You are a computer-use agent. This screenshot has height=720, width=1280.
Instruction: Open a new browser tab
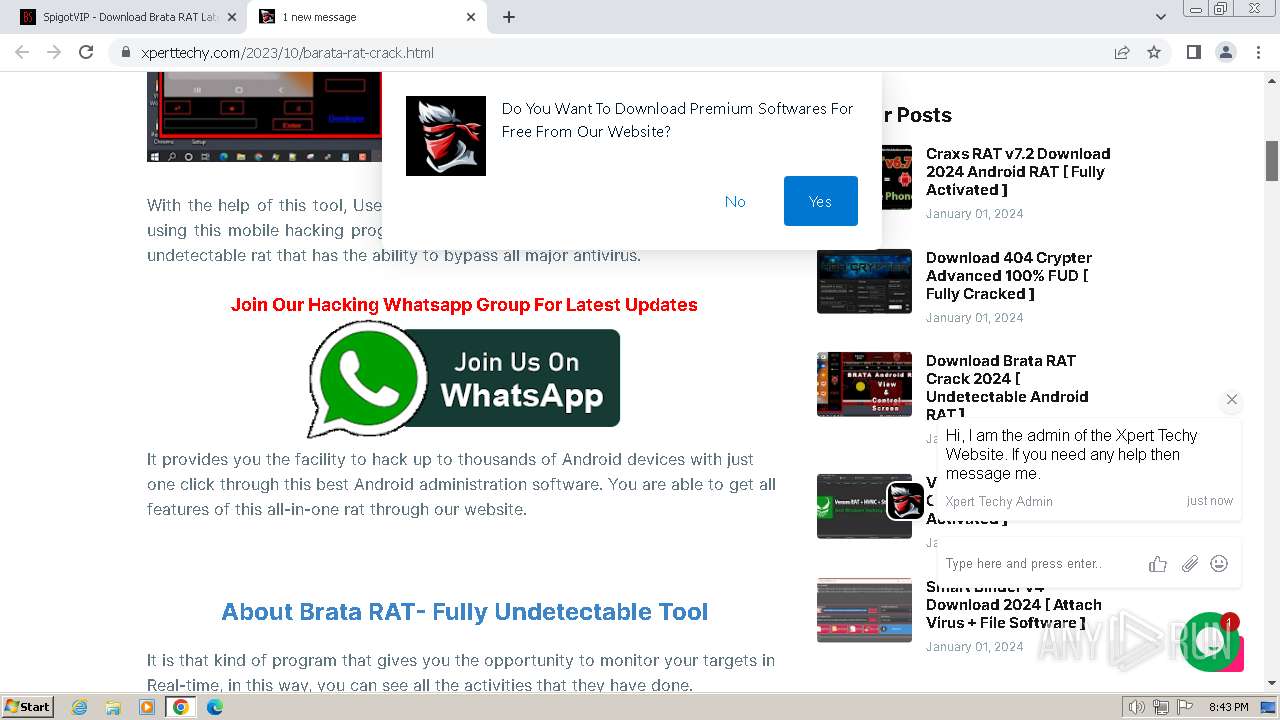click(509, 17)
